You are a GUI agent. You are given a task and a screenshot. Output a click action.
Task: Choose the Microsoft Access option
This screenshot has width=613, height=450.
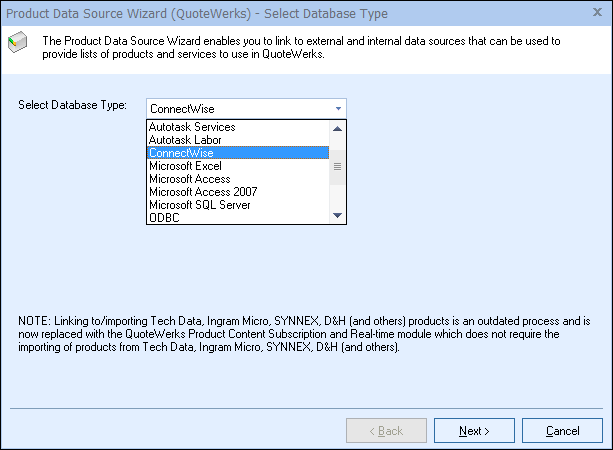190,179
